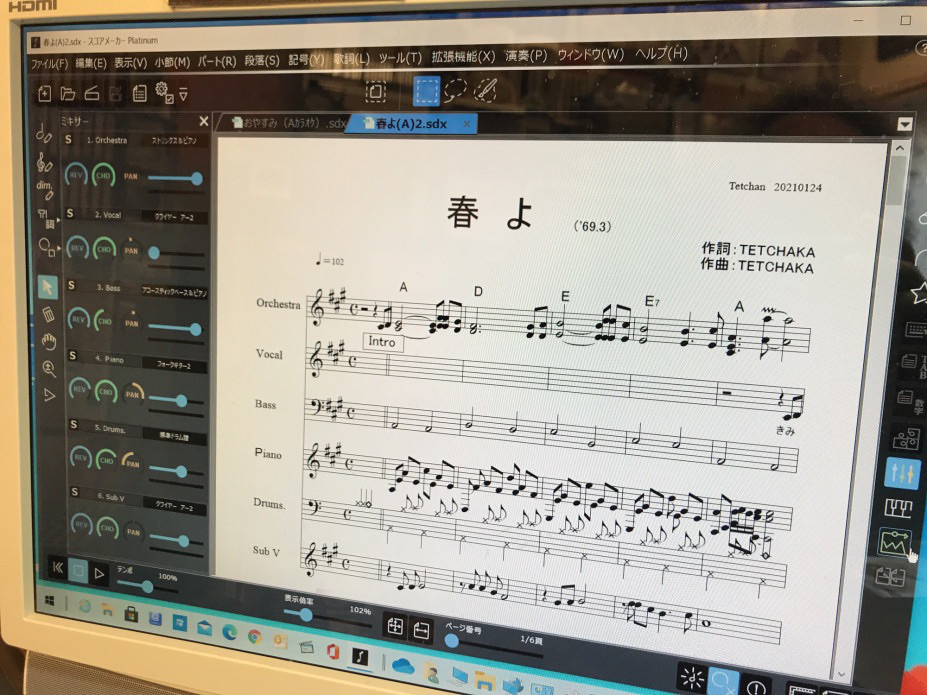Image resolution: width=927 pixels, height=695 pixels.
Task: Open the graph editor panel icon
Action: tap(894, 542)
